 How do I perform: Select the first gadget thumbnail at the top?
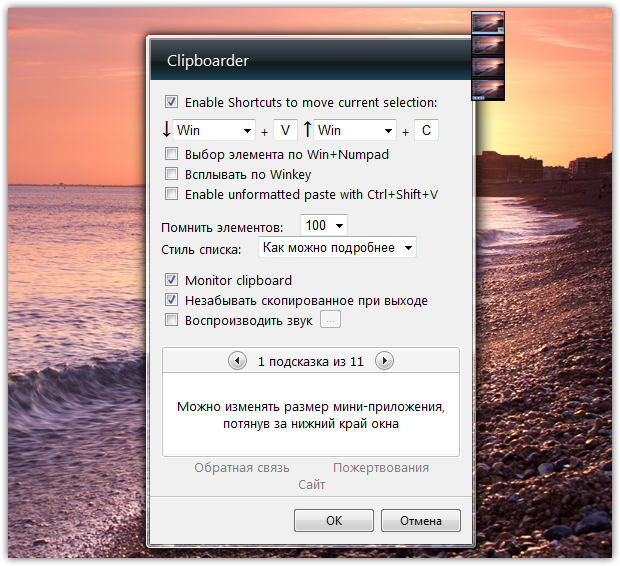coord(488,23)
